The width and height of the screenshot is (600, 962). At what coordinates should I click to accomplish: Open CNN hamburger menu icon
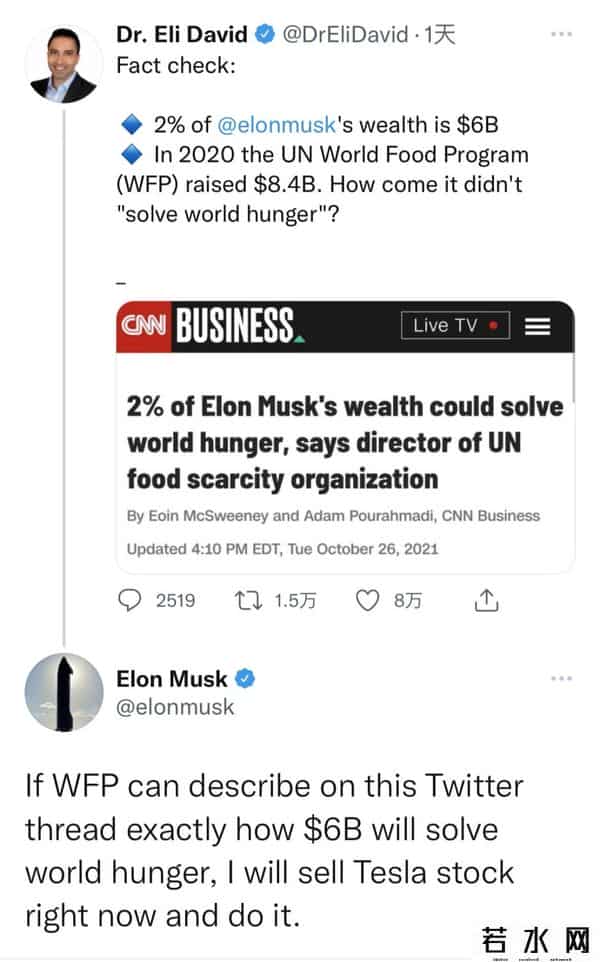[539, 326]
